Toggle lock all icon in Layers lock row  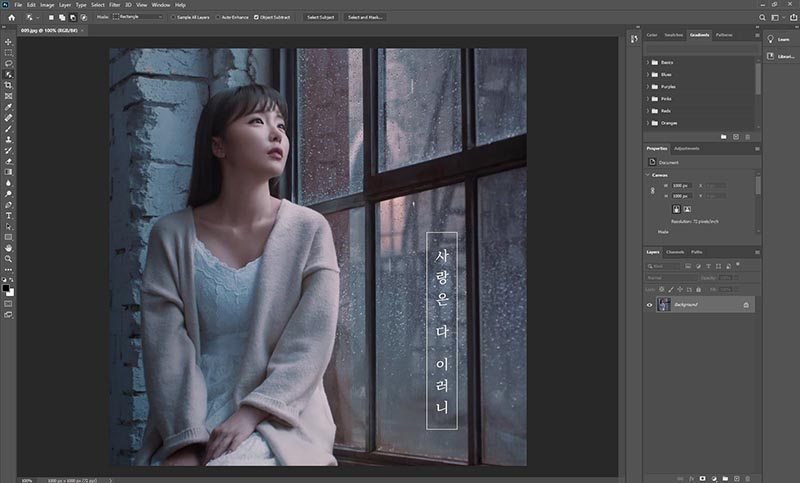[x=698, y=289]
